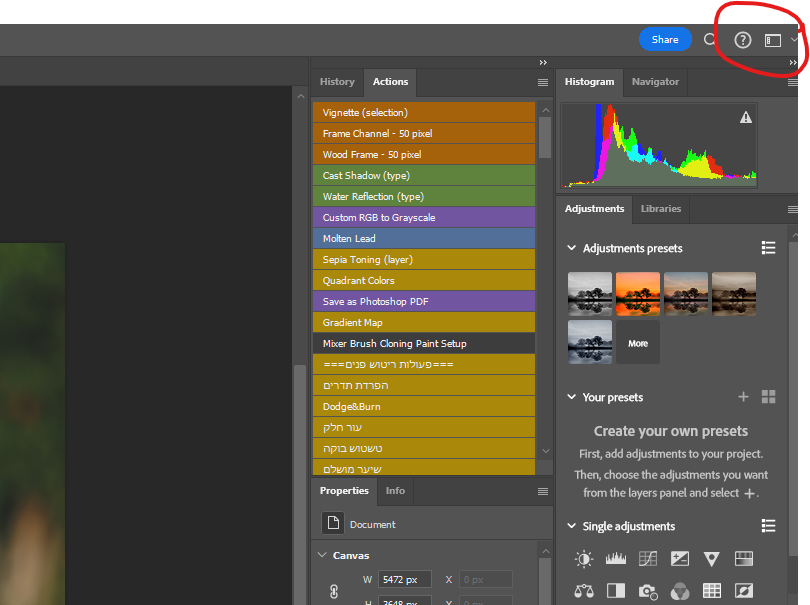
Task: Collapse the Single adjustments section
Action: (571, 527)
